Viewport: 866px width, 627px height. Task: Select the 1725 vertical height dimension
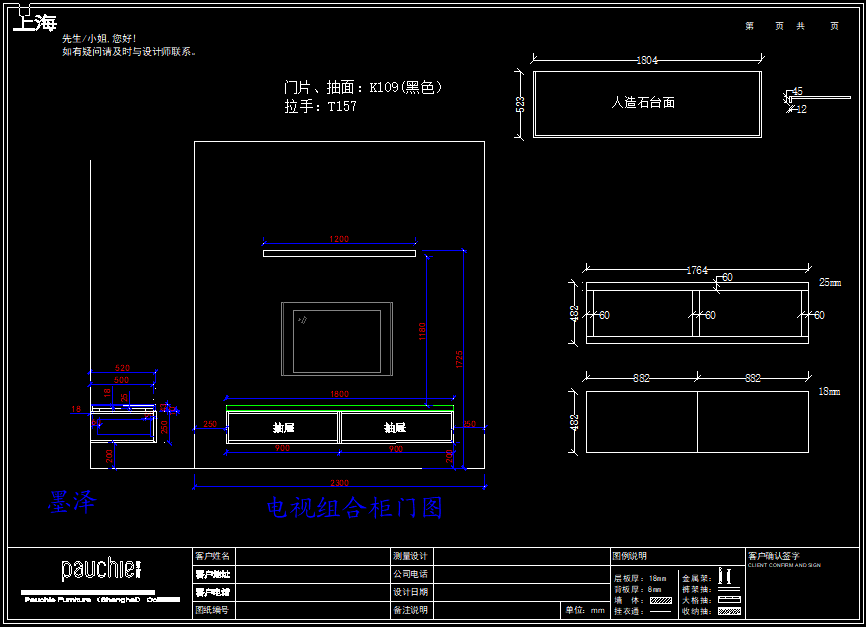pos(460,360)
